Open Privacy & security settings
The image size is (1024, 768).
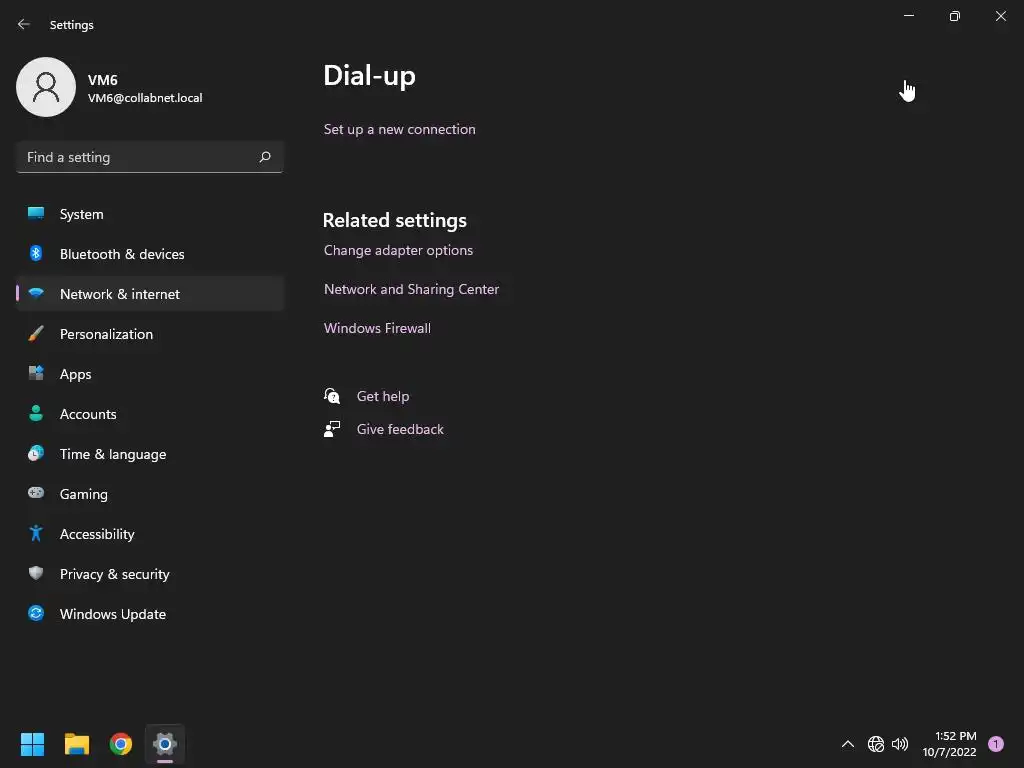coord(150,574)
